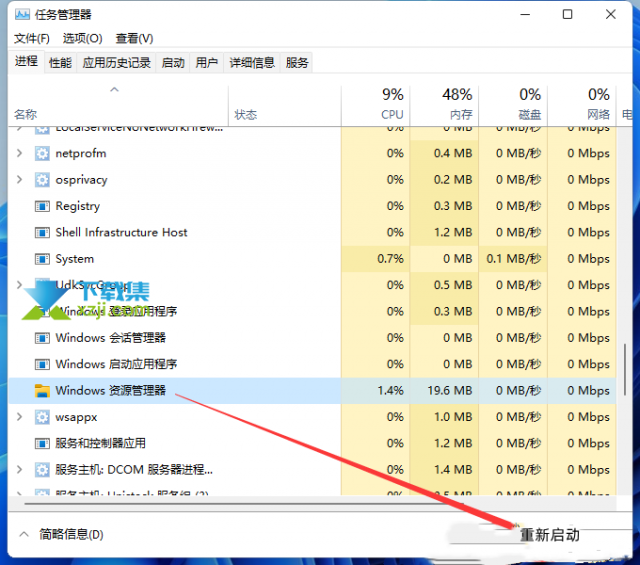
Task: Select the wsappx row name
Action: [x=76, y=417]
